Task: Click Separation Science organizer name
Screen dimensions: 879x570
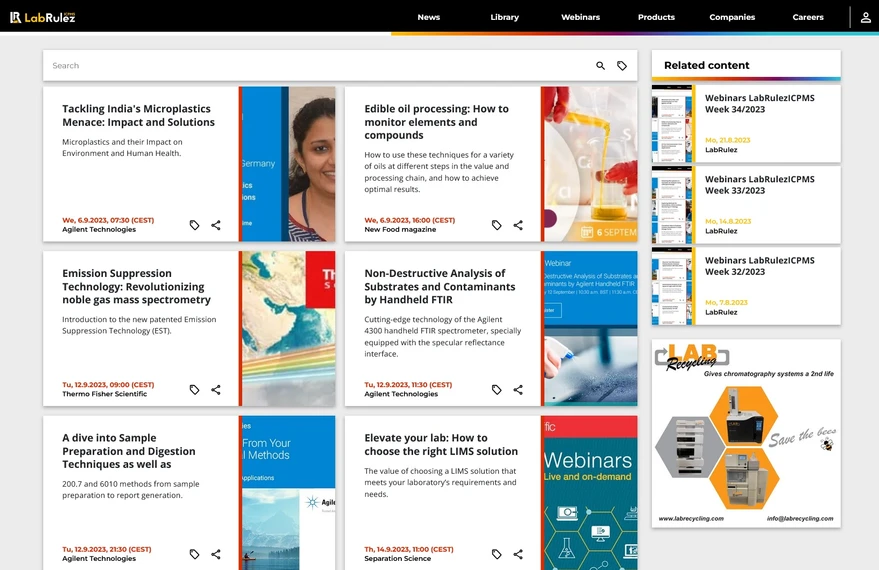Action: [398, 559]
